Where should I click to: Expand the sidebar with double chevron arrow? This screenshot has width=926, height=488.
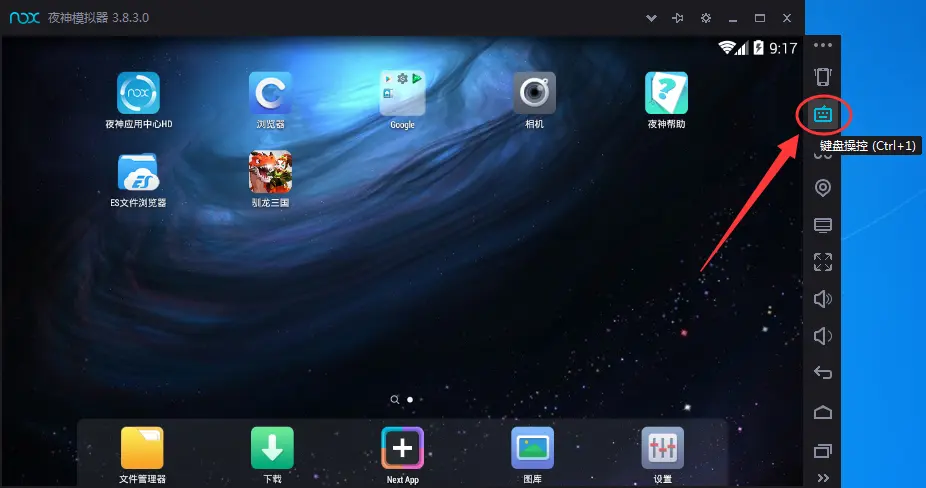[x=823, y=477]
